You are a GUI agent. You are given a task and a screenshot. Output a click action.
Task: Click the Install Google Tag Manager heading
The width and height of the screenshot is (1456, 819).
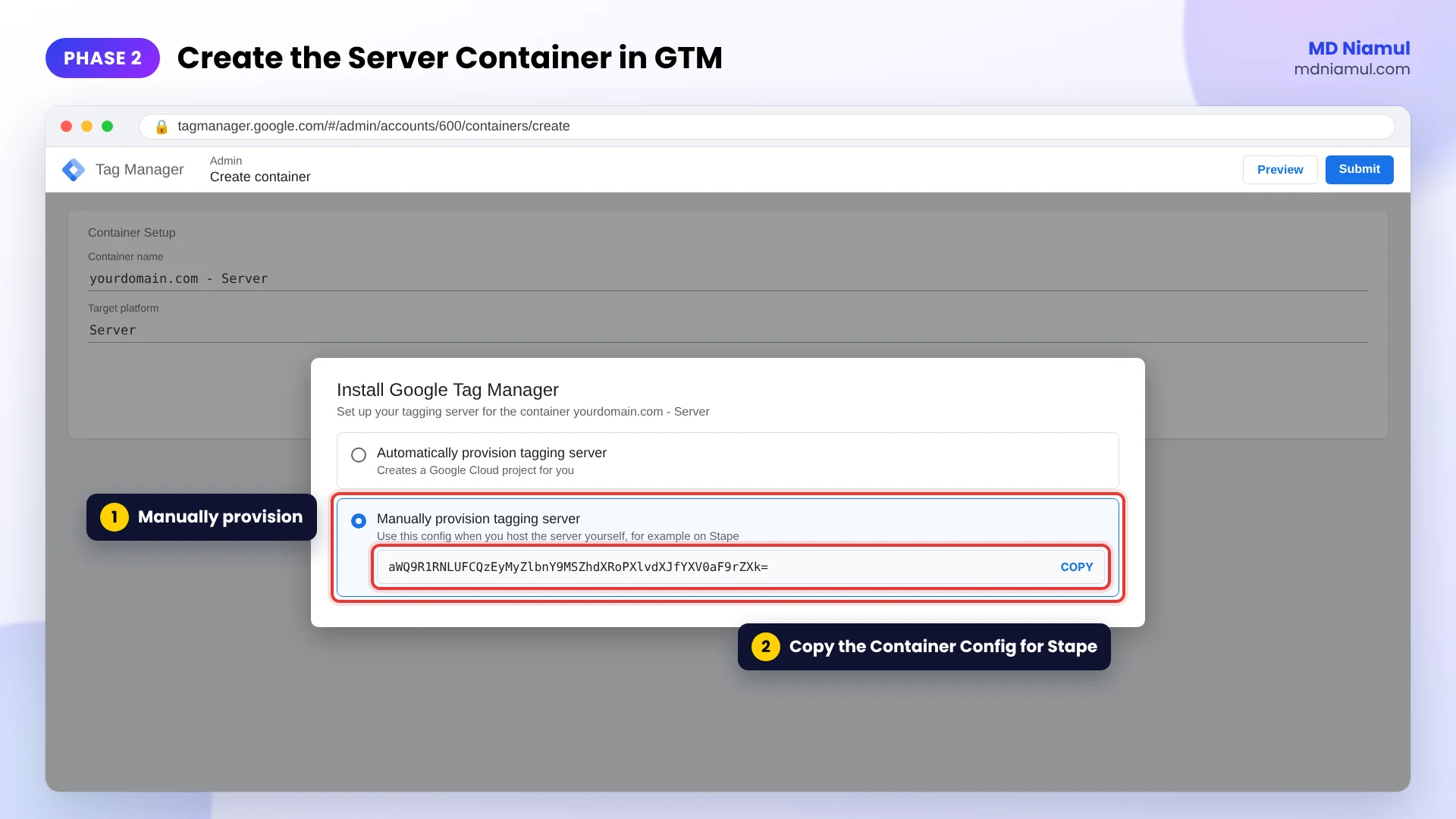coord(447,390)
